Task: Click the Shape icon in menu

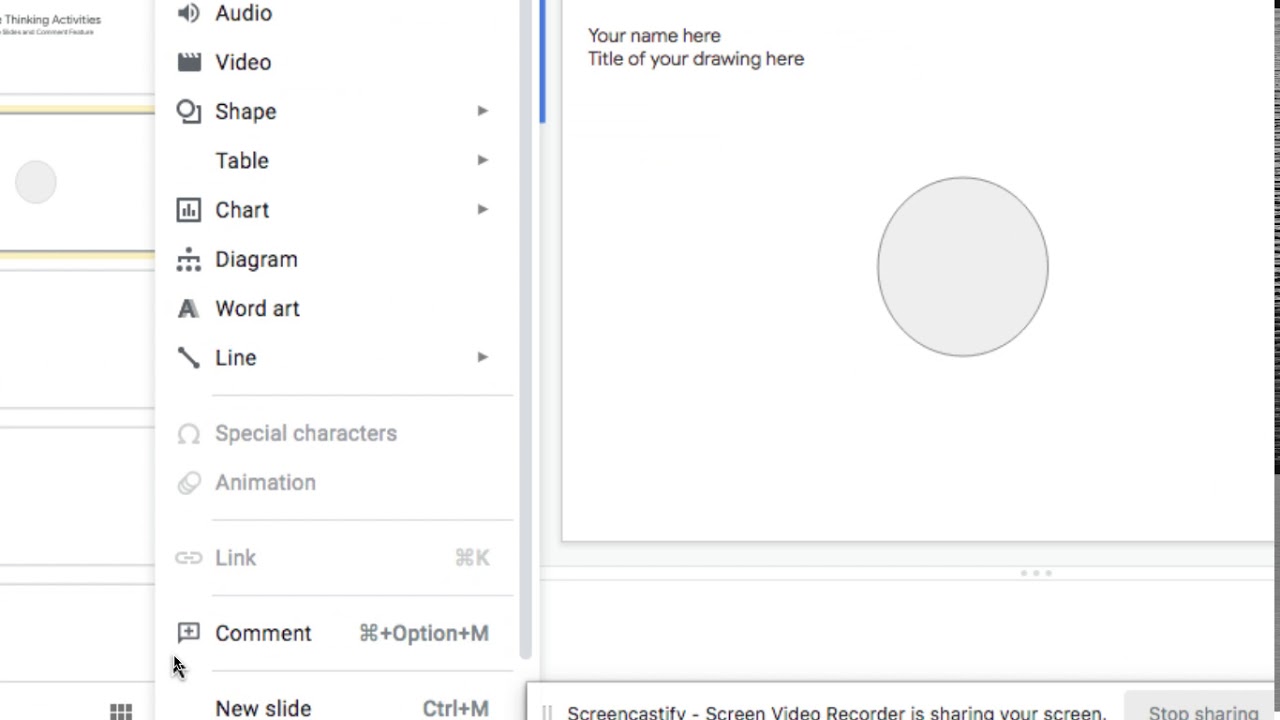Action: click(x=188, y=111)
